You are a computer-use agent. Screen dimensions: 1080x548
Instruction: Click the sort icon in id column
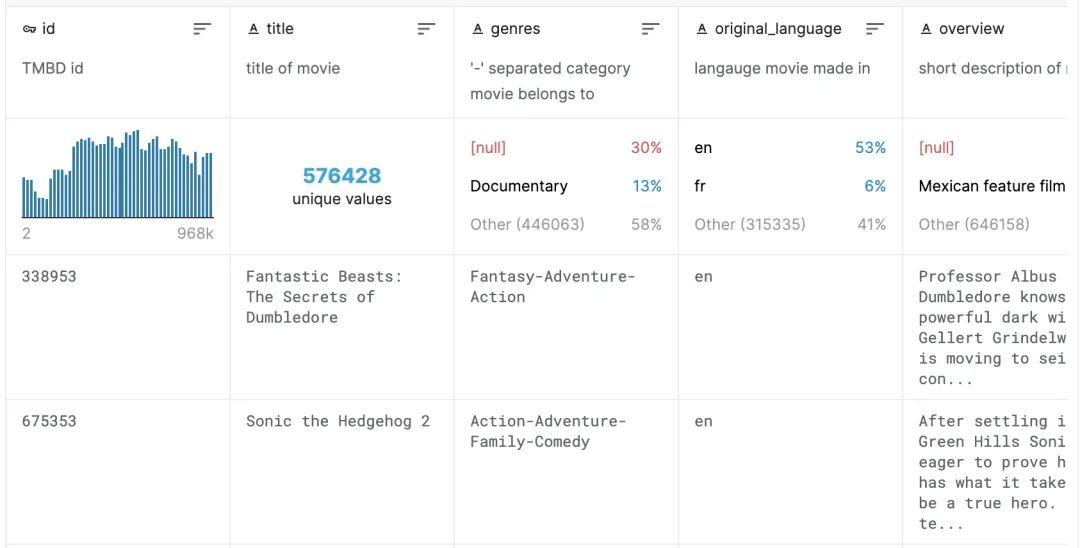202,29
